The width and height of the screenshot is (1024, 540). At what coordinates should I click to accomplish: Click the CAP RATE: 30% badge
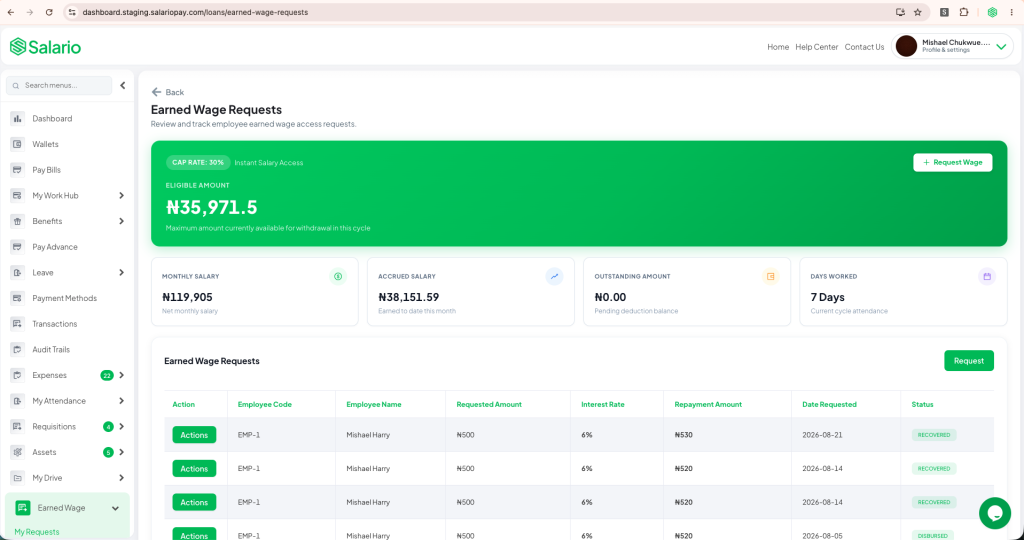tap(198, 163)
